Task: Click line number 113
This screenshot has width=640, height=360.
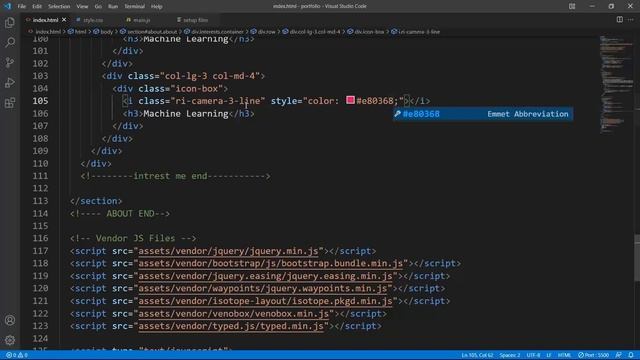Action: [40, 201]
